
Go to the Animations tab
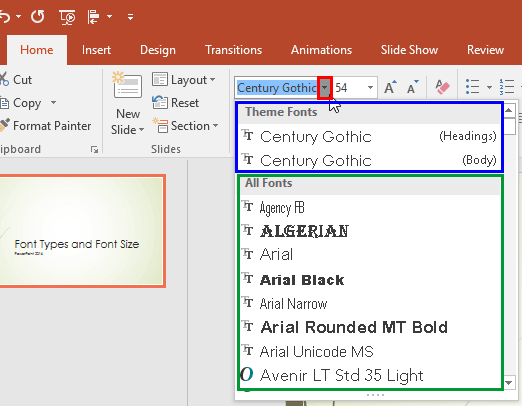coord(321,50)
